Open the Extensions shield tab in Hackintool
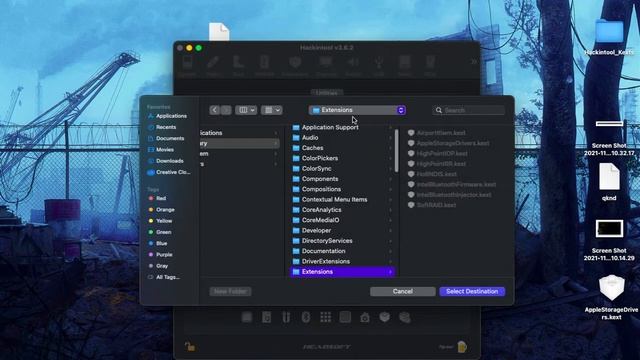 tap(295, 66)
